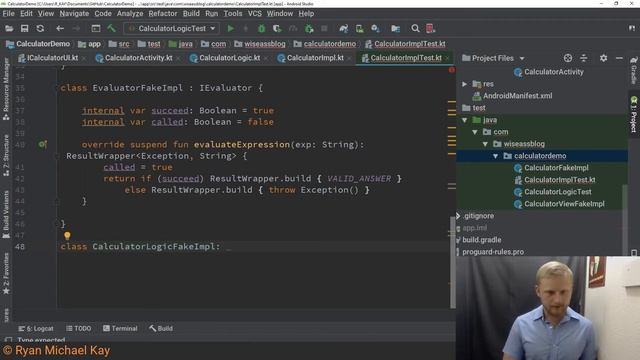Image resolution: width=640 pixels, height=360 pixels.
Task: Click the Search Everywhere magnifier icon
Action: (415, 29)
